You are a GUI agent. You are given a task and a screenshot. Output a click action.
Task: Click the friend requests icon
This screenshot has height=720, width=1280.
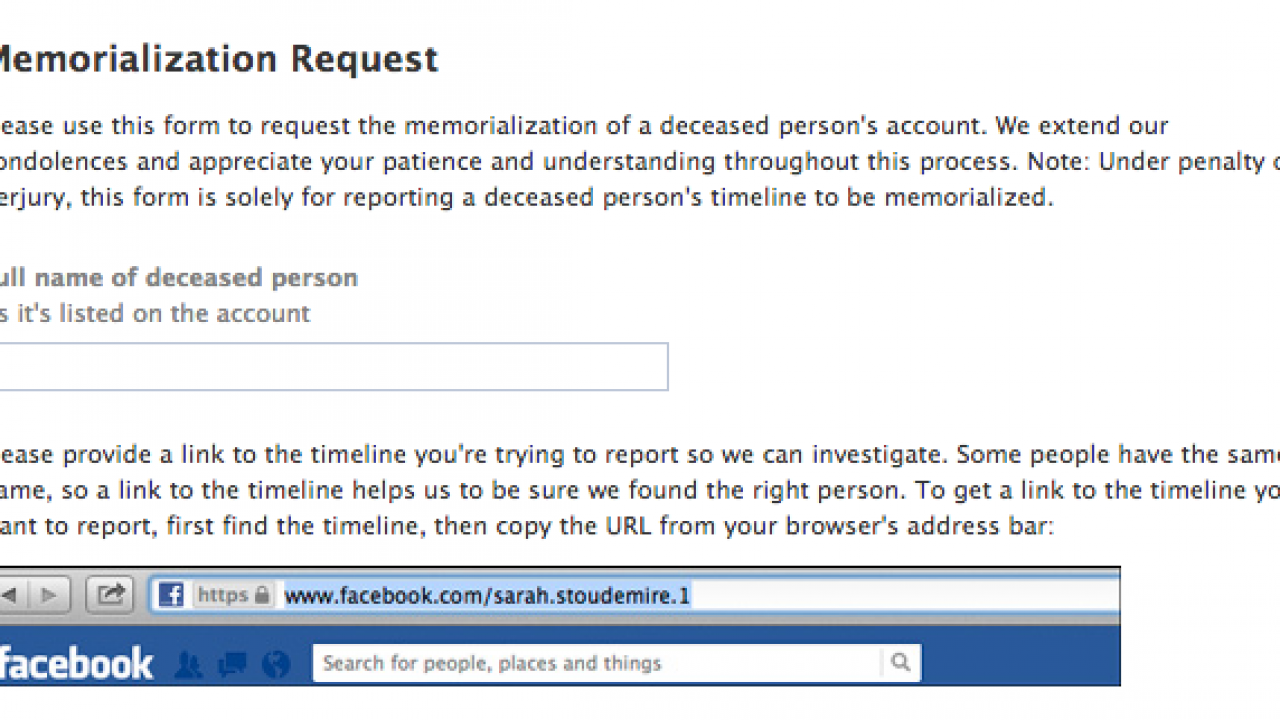188,663
